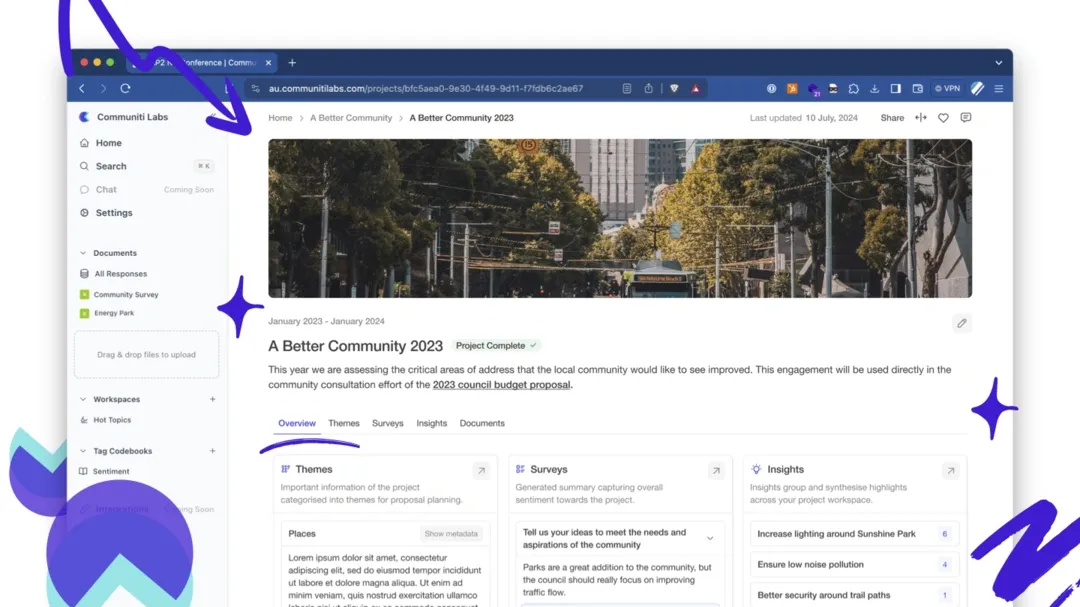Open the browser tab list chevron
Image resolution: width=1080 pixels, height=607 pixels.
tap(999, 63)
